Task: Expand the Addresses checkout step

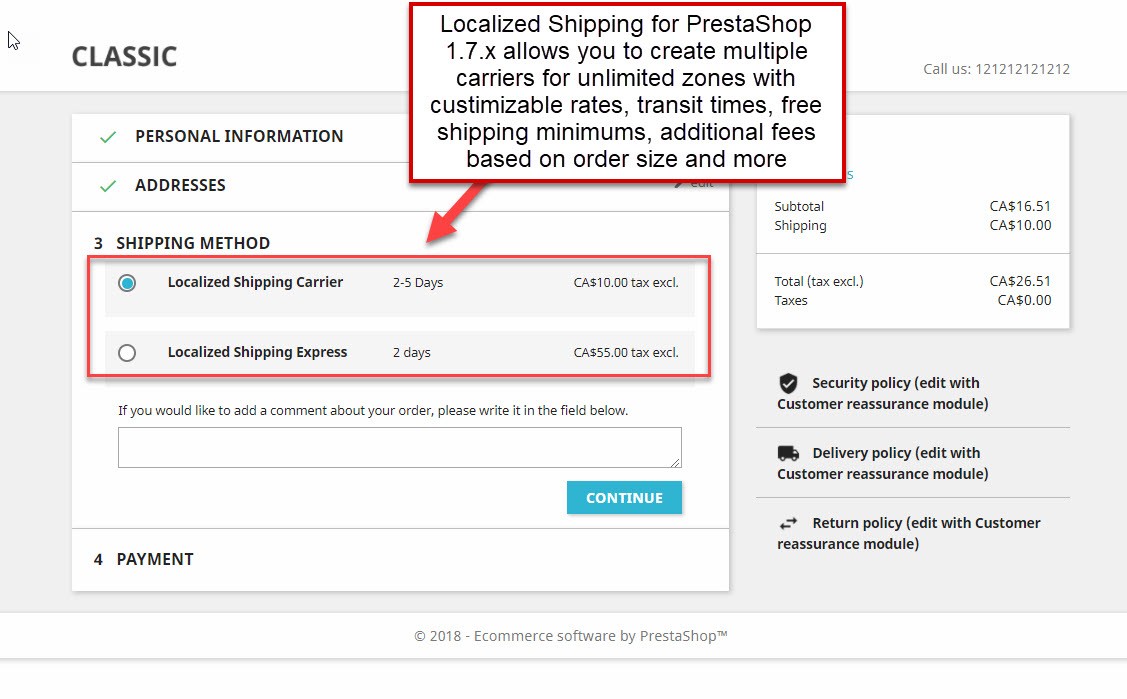Action: tap(180, 185)
